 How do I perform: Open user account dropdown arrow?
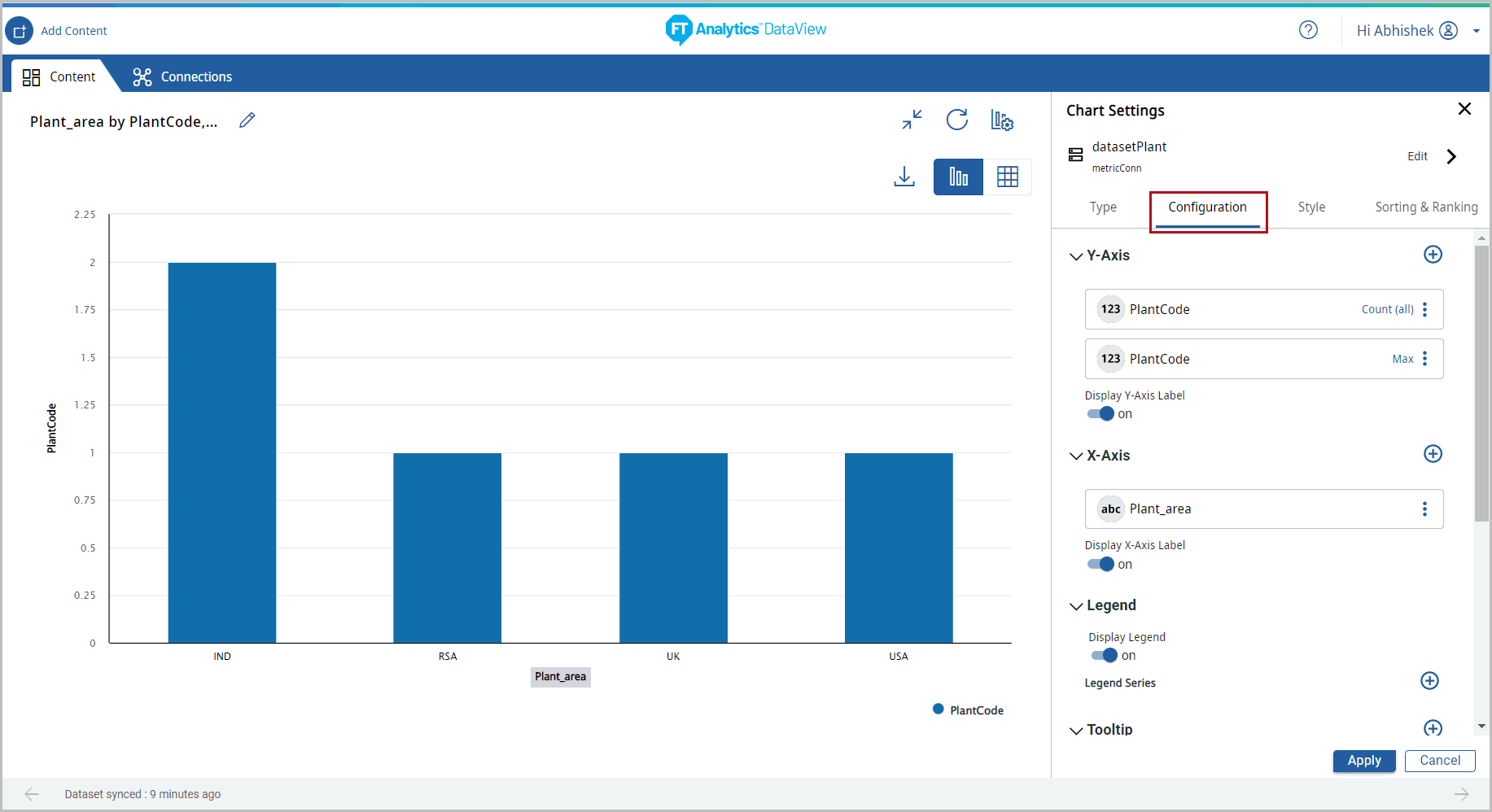click(x=1476, y=31)
